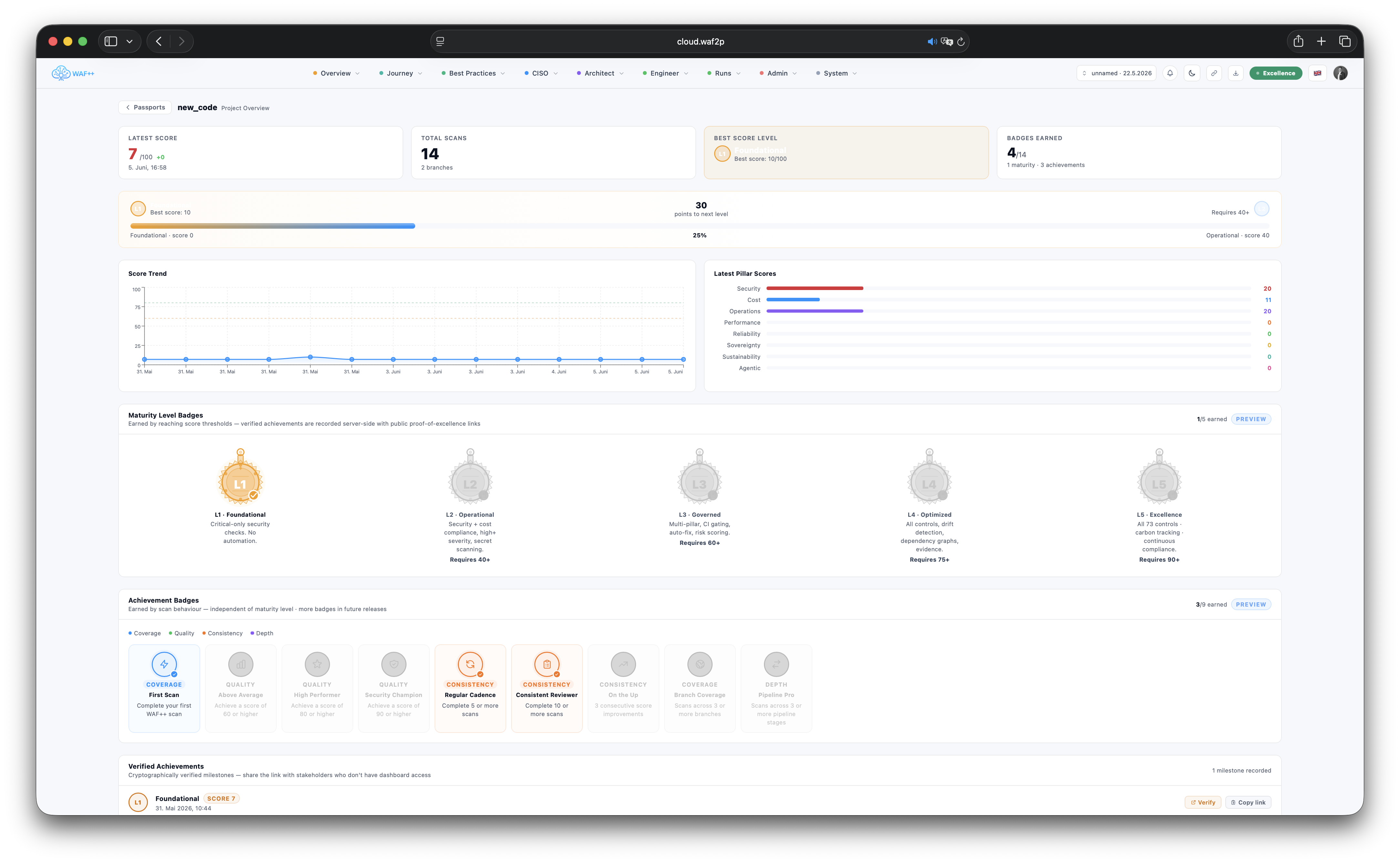Screen dimensions: 1400x863
Task: Select the High Performer badge
Action: pyautogui.click(x=317, y=688)
